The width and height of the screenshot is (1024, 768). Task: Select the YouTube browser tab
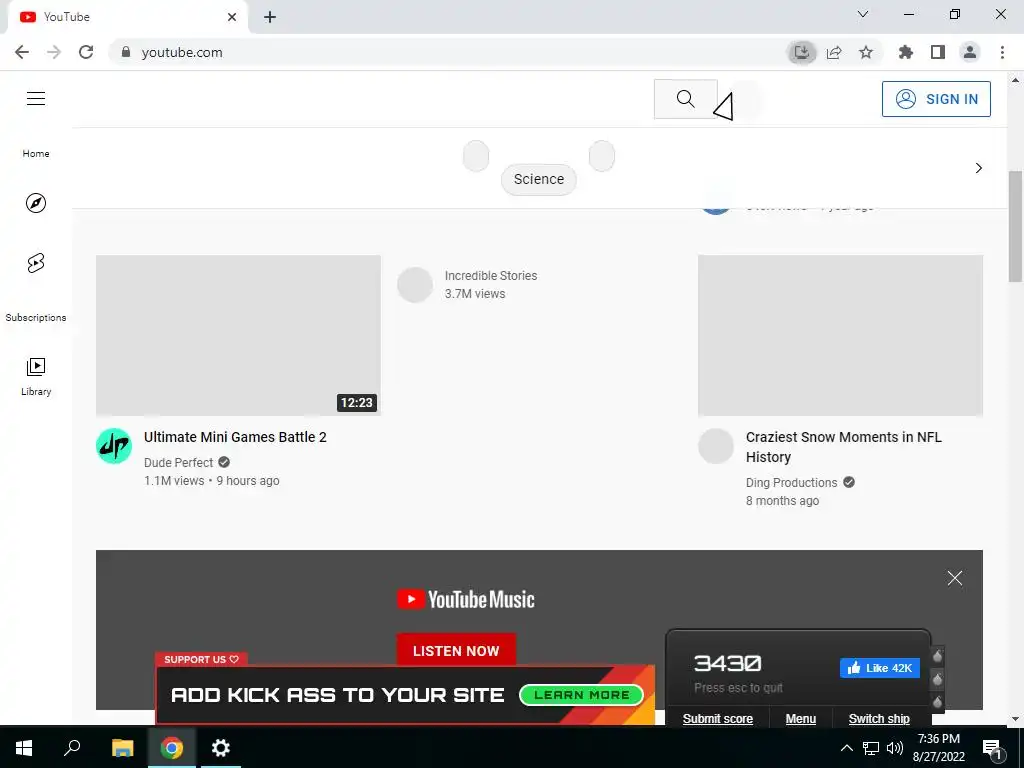[127, 17]
